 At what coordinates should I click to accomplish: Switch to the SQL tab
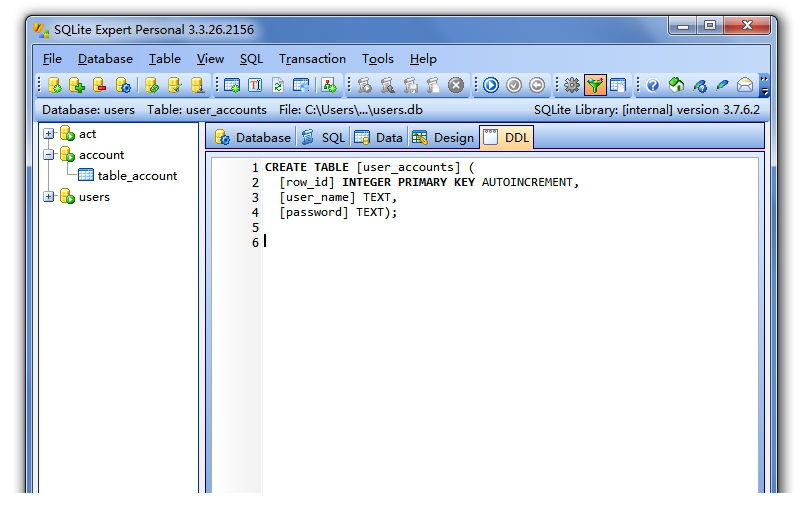[323, 138]
